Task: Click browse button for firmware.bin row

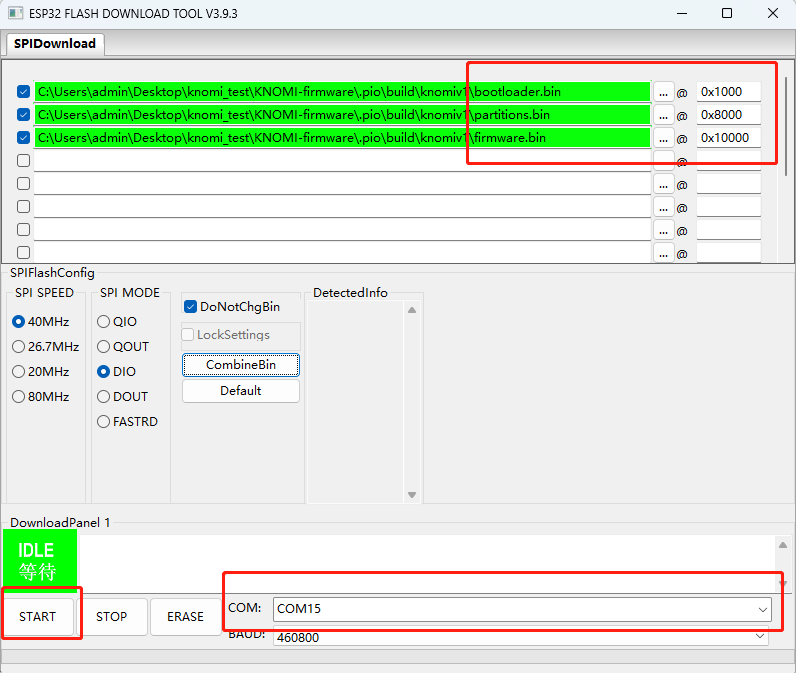Action: [x=664, y=138]
